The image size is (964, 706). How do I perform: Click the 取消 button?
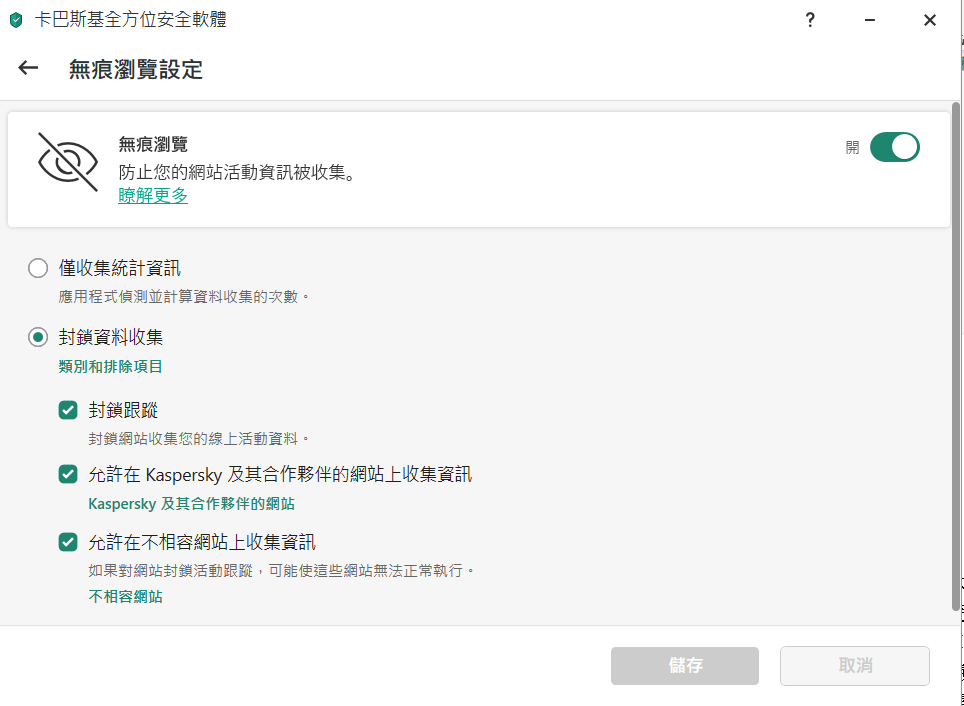point(855,666)
